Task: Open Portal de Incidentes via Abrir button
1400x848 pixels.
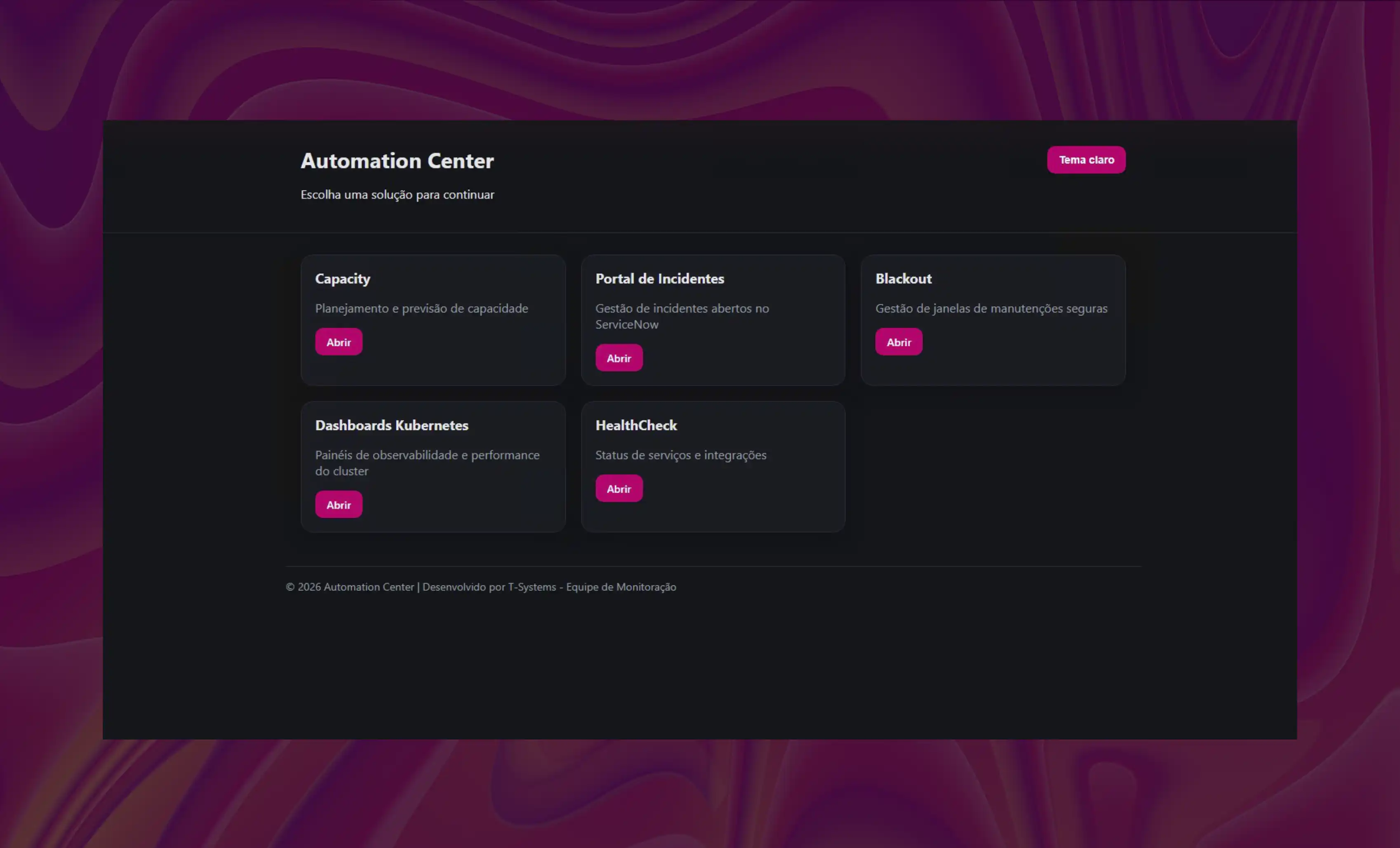Action: (618, 358)
